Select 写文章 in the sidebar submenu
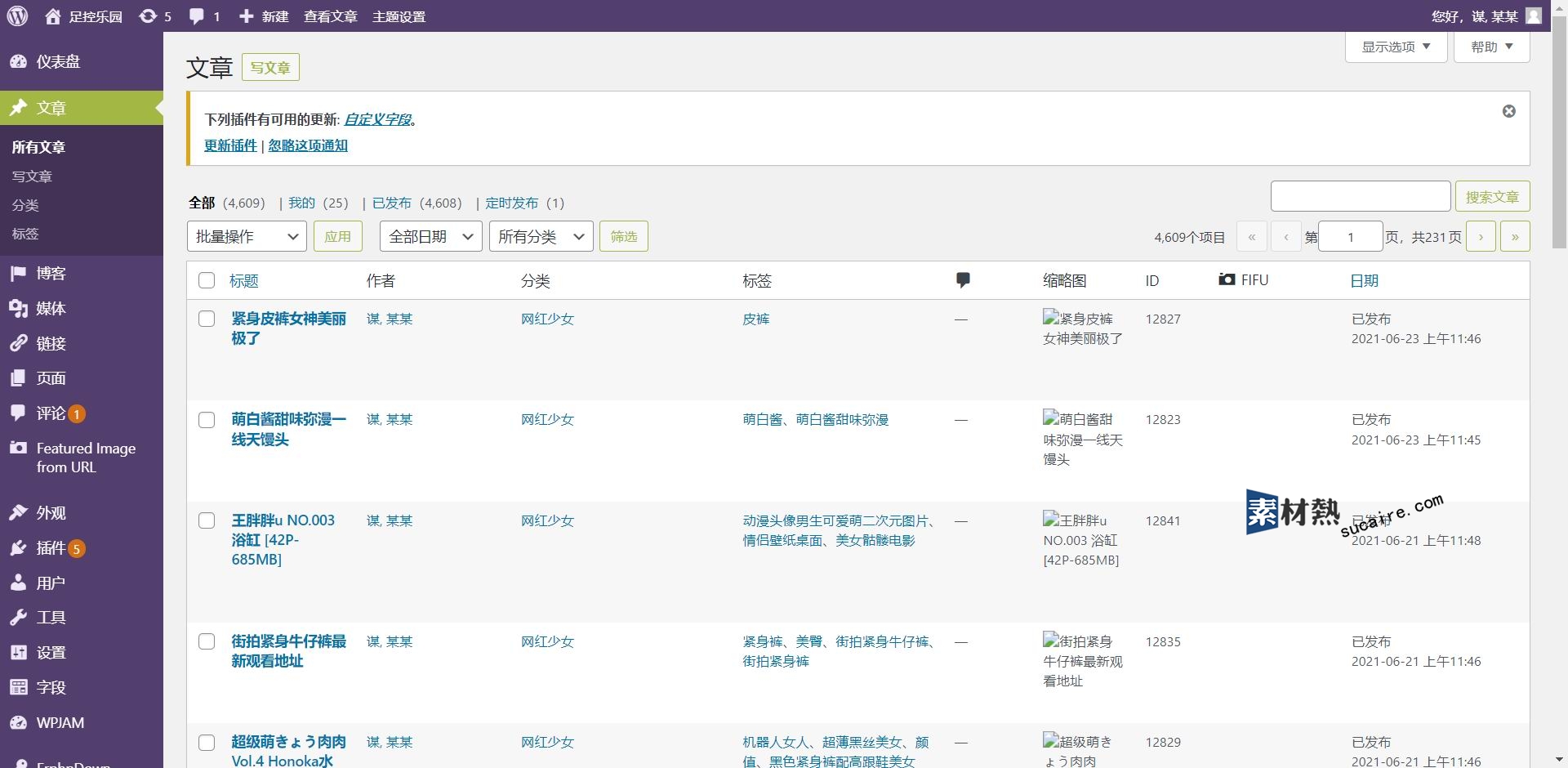 pyautogui.click(x=32, y=176)
